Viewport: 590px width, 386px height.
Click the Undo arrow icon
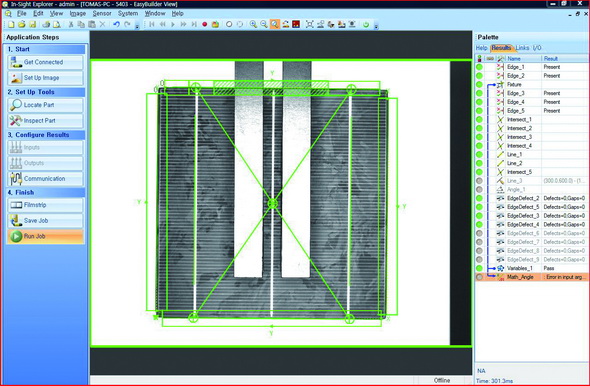(x=116, y=24)
